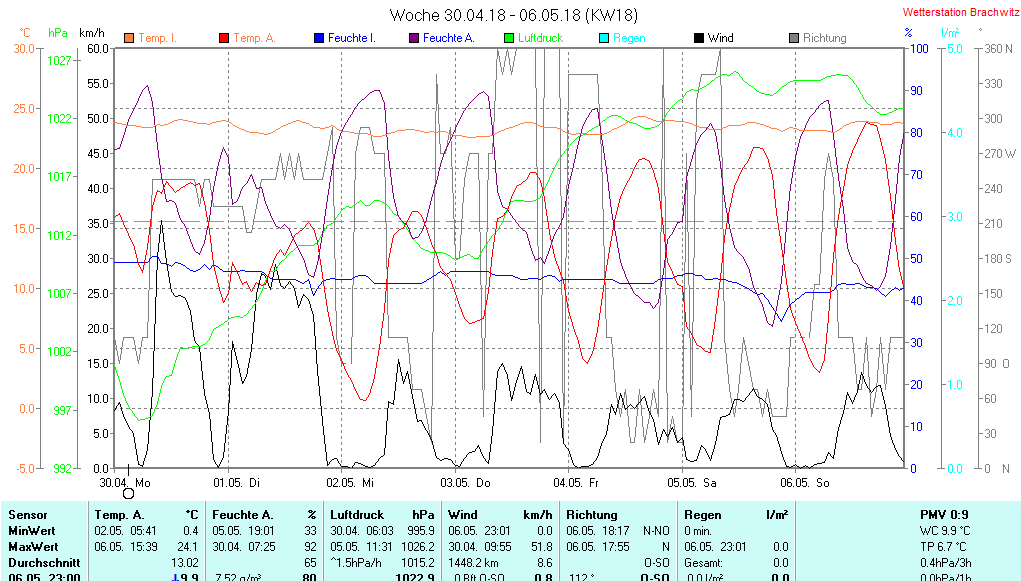Click the Durchschnitt row label
The height and width of the screenshot is (581, 1021).
[x=42, y=563]
